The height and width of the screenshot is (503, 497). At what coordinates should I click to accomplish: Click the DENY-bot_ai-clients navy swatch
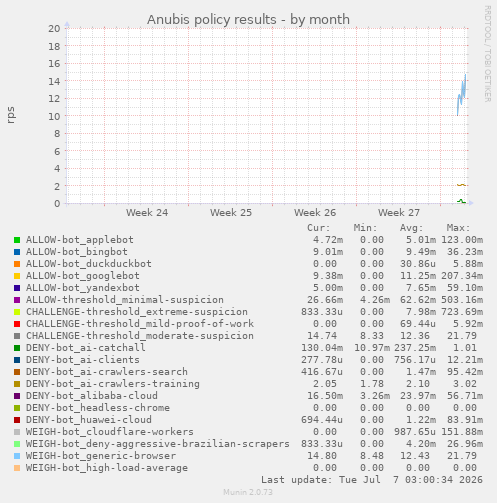pyautogui.click(x=17, y=360)
